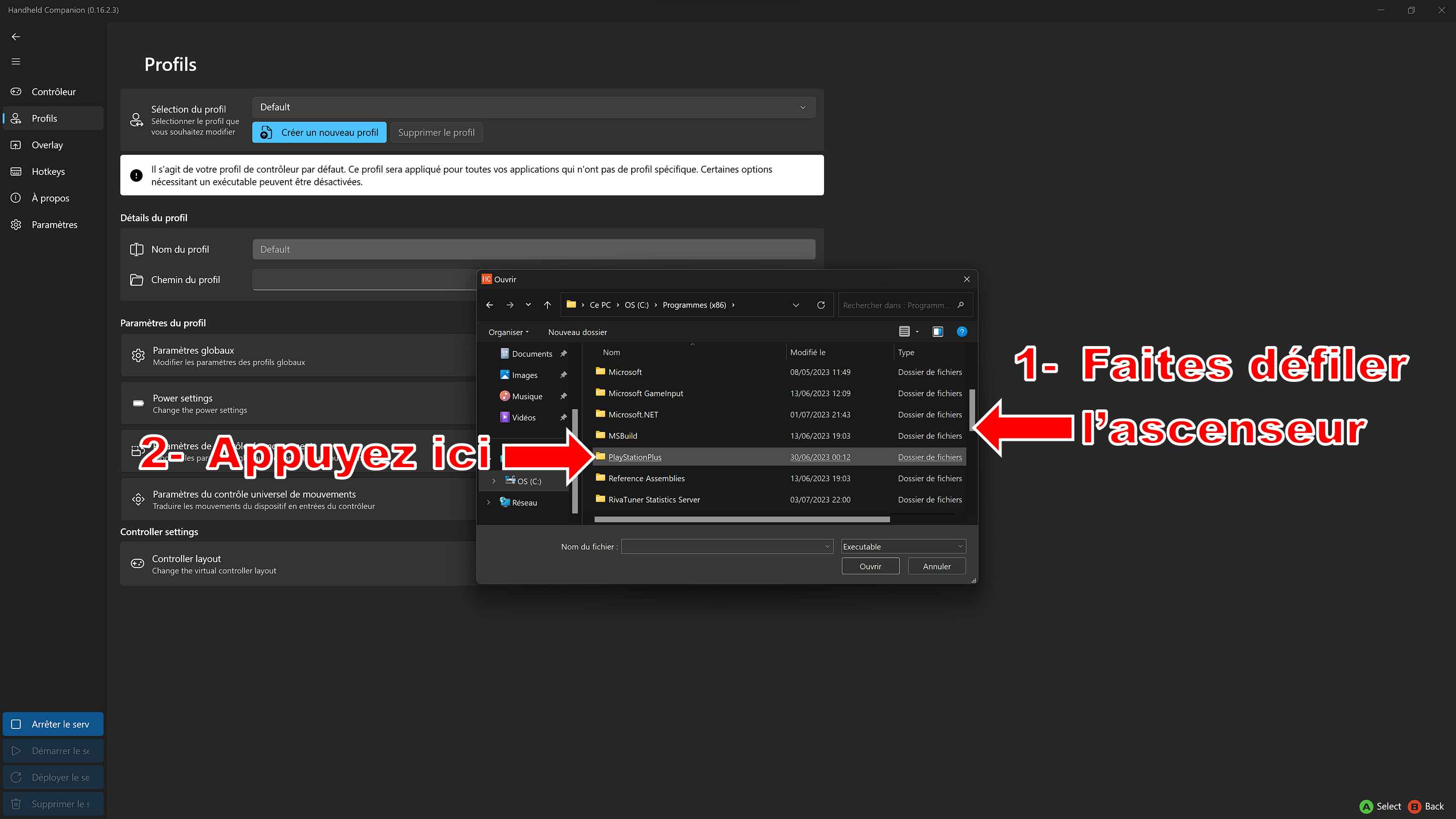Open the Hotkeys page
This screenshot has height=819, width=1456.
48,171
